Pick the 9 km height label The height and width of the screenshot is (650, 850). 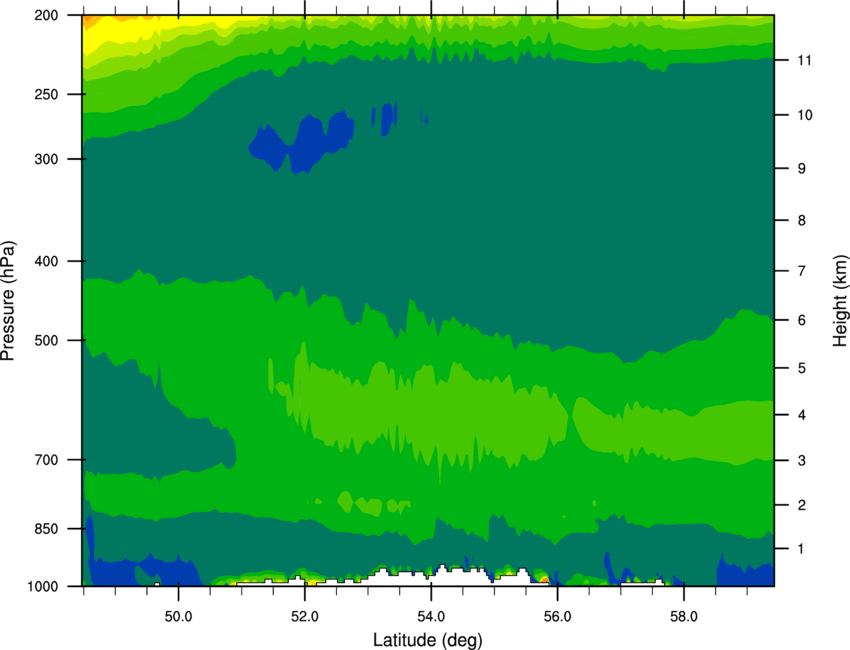coord(802,168)
